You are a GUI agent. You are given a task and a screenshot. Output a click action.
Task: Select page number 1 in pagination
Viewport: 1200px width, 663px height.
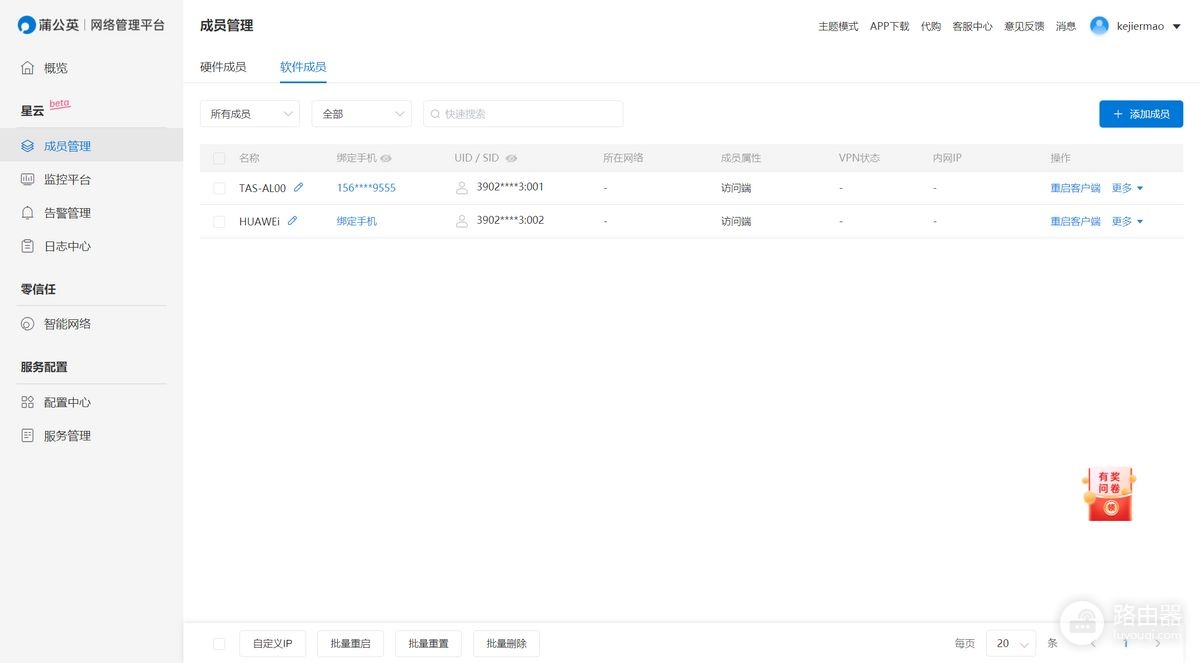click(1125, 643)
